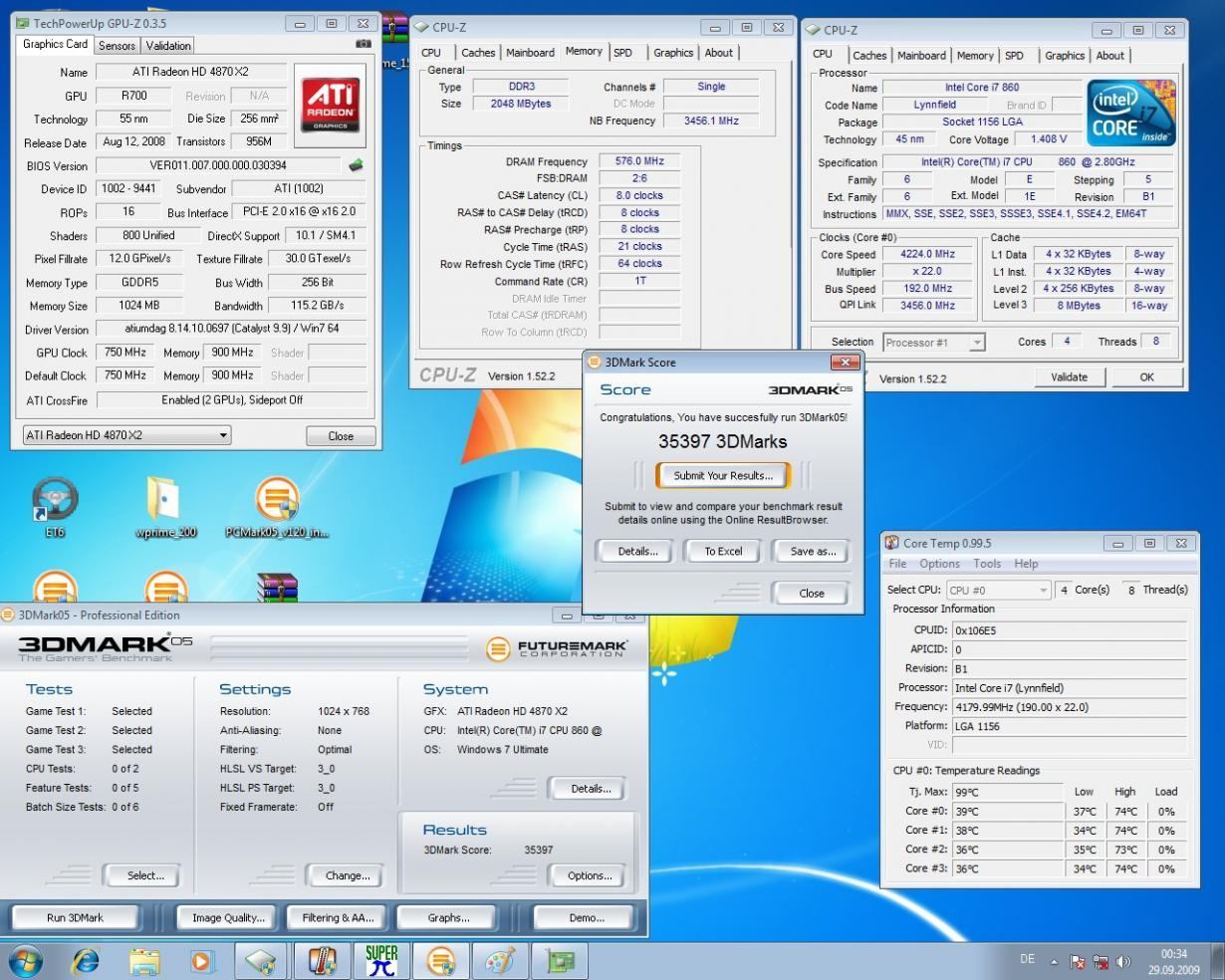Open the PCMark05 installer desktop icon
This screenshot has height=980, width=1225.
pos(277,500)
